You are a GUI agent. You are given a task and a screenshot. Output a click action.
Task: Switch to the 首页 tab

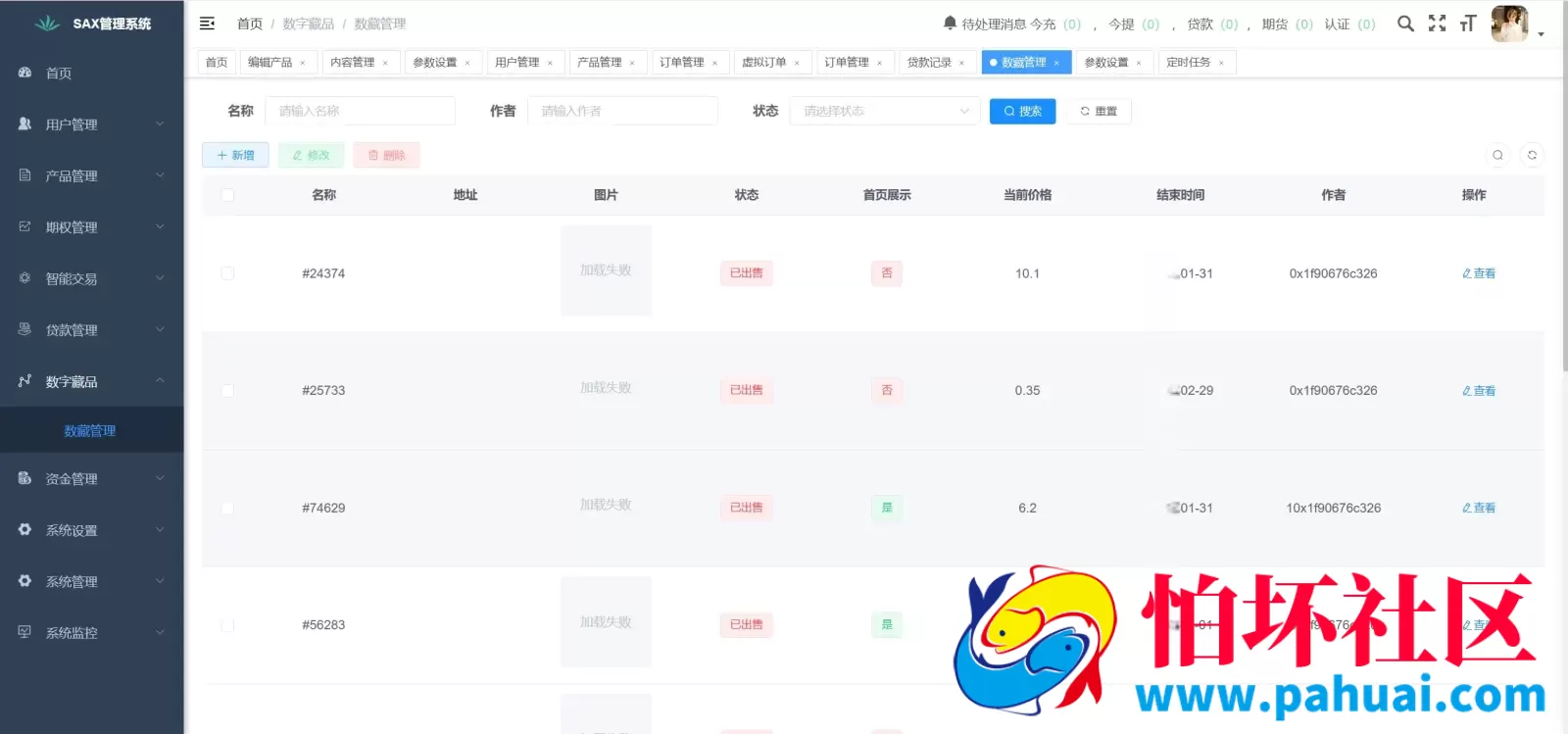coord(217,62)
